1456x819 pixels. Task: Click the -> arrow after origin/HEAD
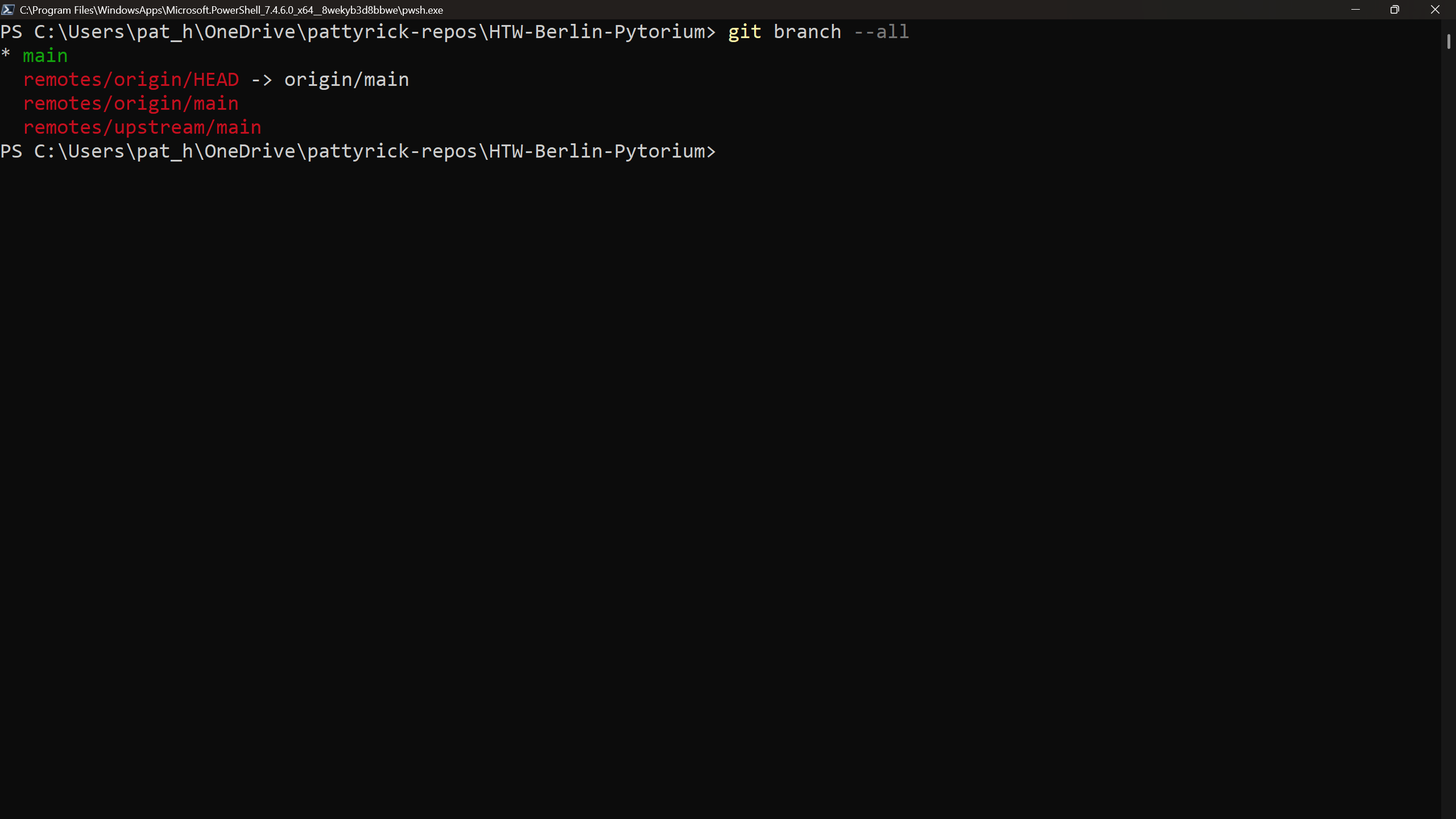262,80
